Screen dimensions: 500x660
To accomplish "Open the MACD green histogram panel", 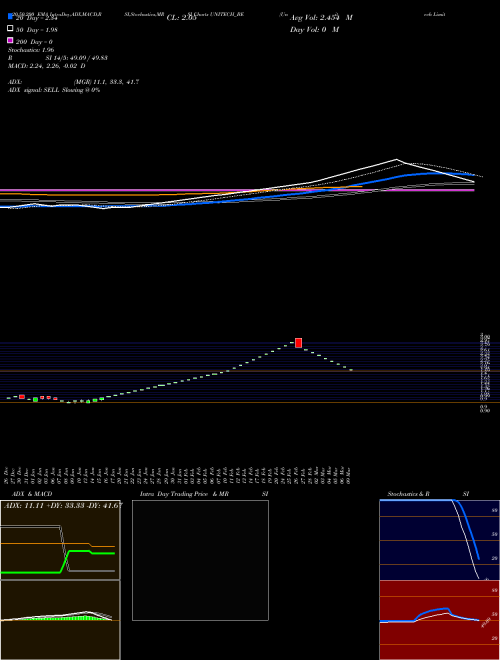I will 60,620.
